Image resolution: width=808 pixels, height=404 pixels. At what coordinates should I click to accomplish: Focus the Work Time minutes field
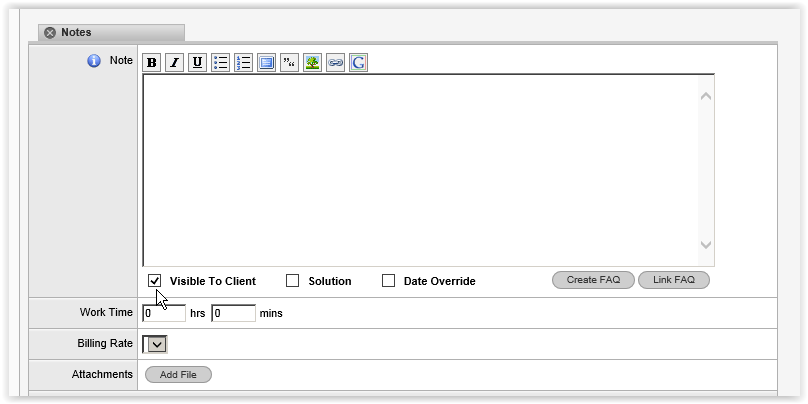(233, 313)
